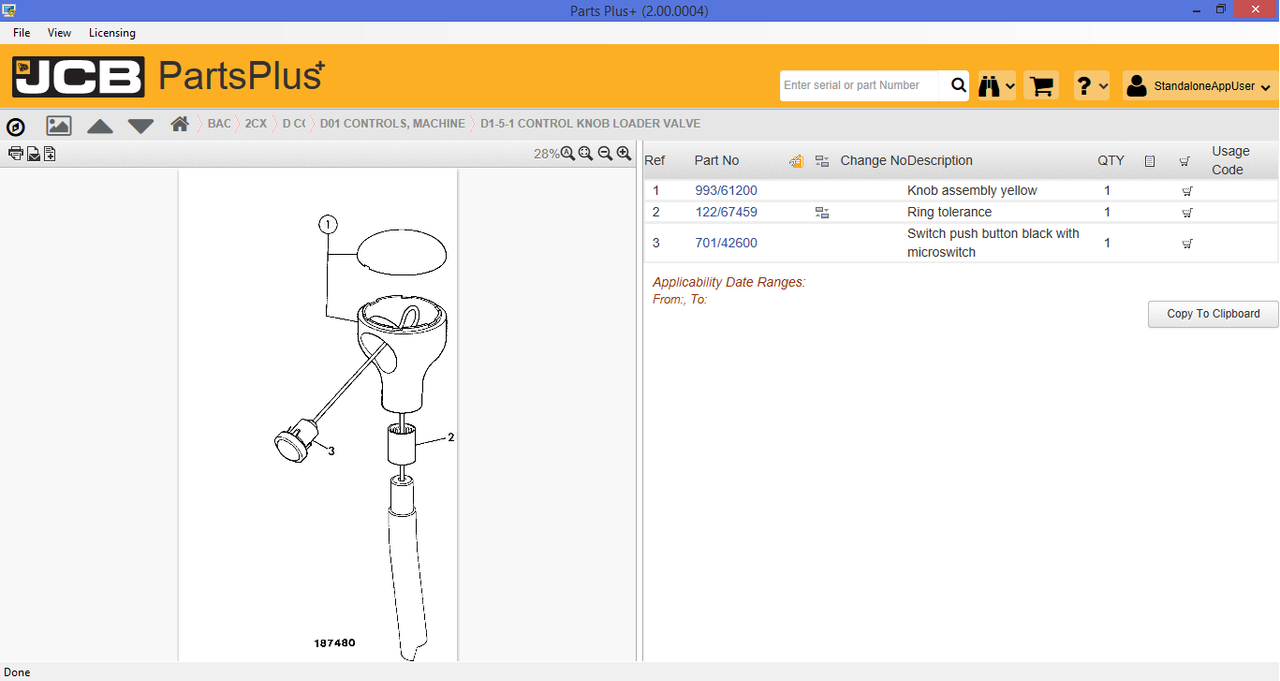Click the Description column header
This screenshot has width=1280, height=681.
point(940,161)
